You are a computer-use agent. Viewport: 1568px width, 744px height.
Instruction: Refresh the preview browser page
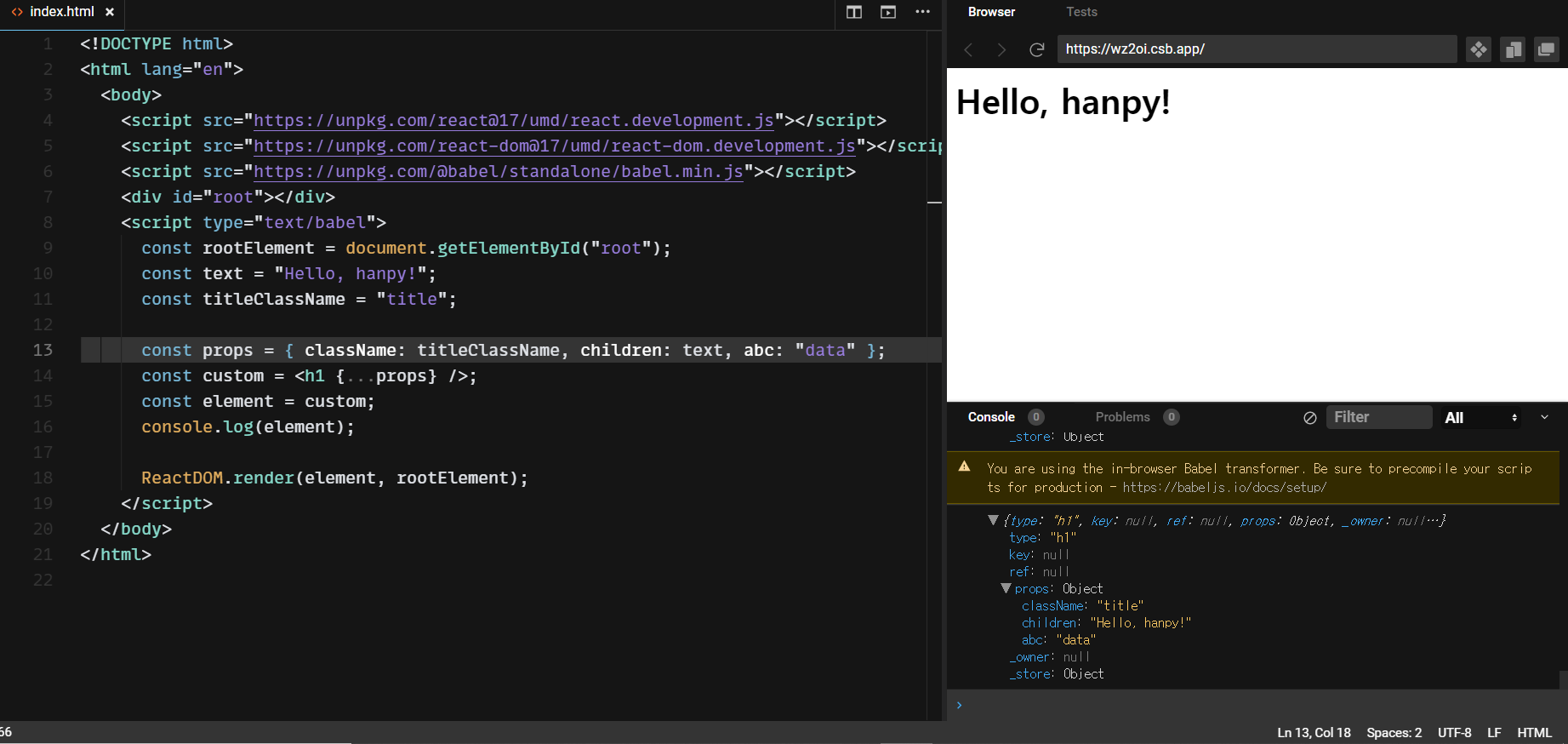tap(1036, 49)
